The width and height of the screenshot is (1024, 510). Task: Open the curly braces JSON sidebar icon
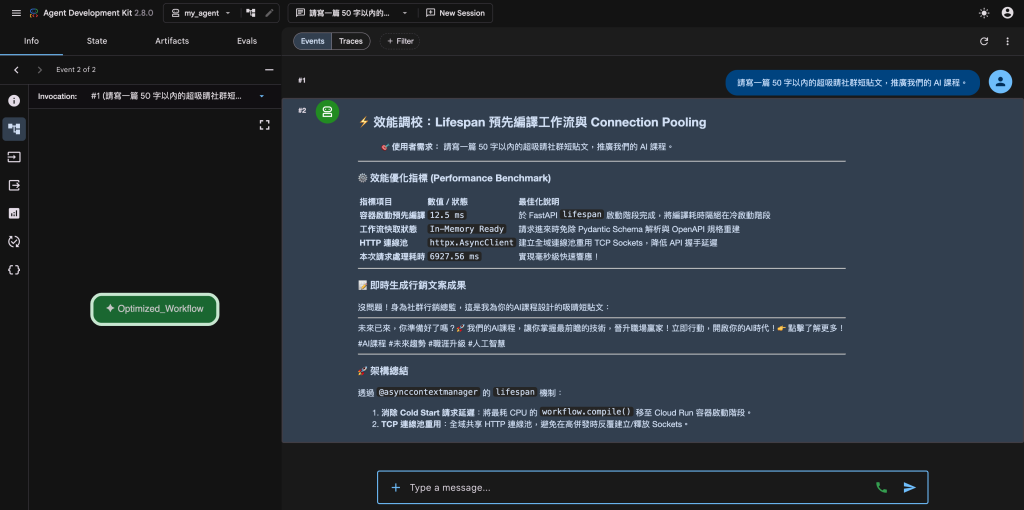click(14, 270)
